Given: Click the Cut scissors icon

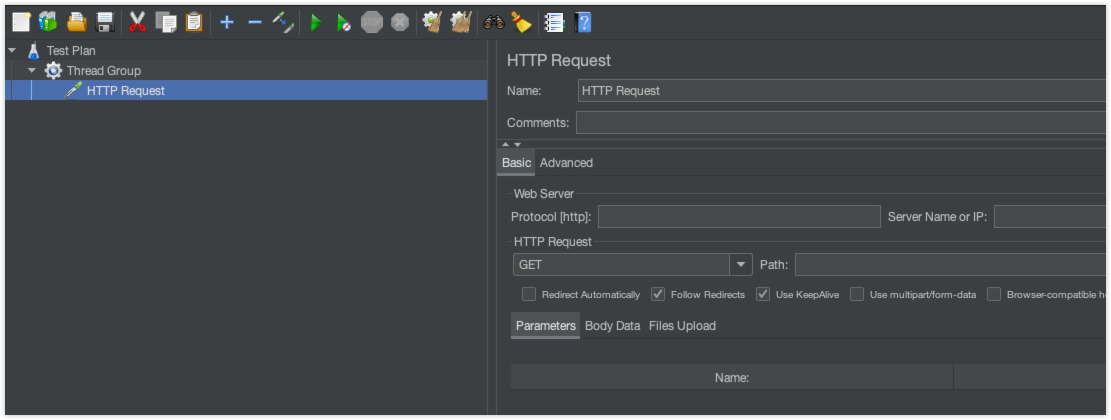Looking at the screenshot, I should pos(137,23).
